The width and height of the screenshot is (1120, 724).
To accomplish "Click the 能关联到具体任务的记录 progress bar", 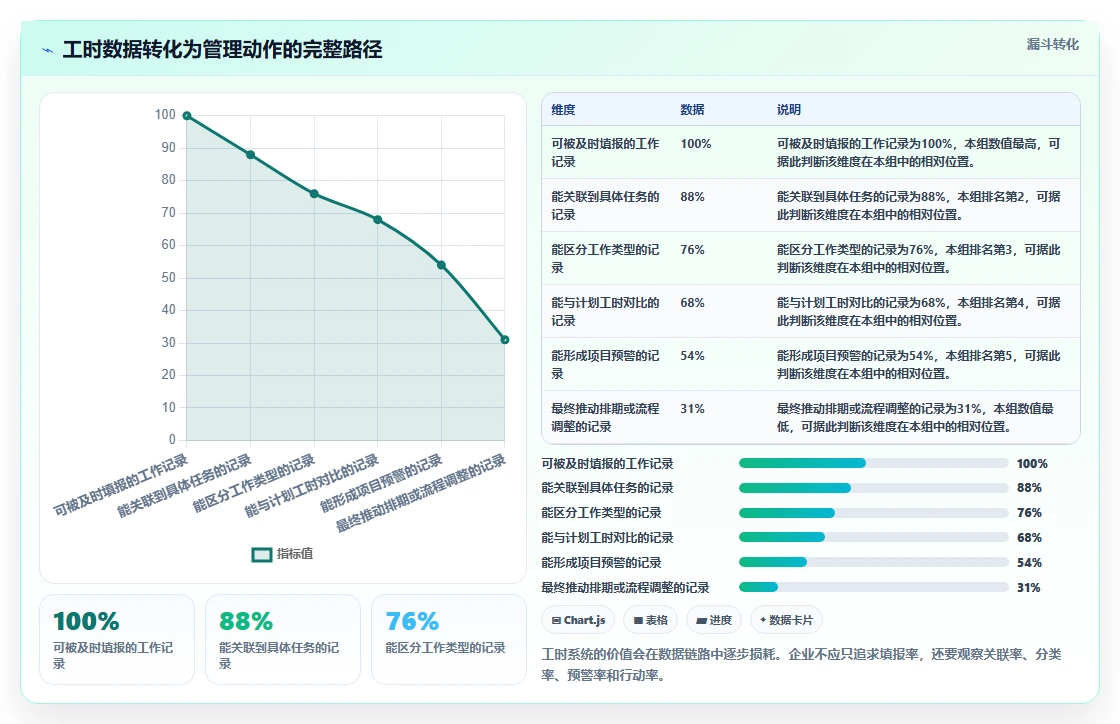I will tap(874, 488).
